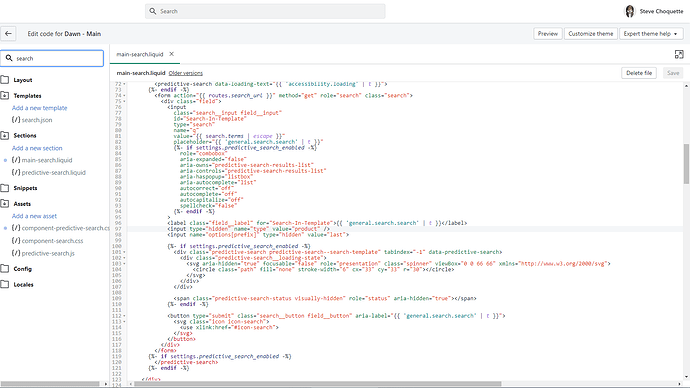Click Add a new section link

37,148
